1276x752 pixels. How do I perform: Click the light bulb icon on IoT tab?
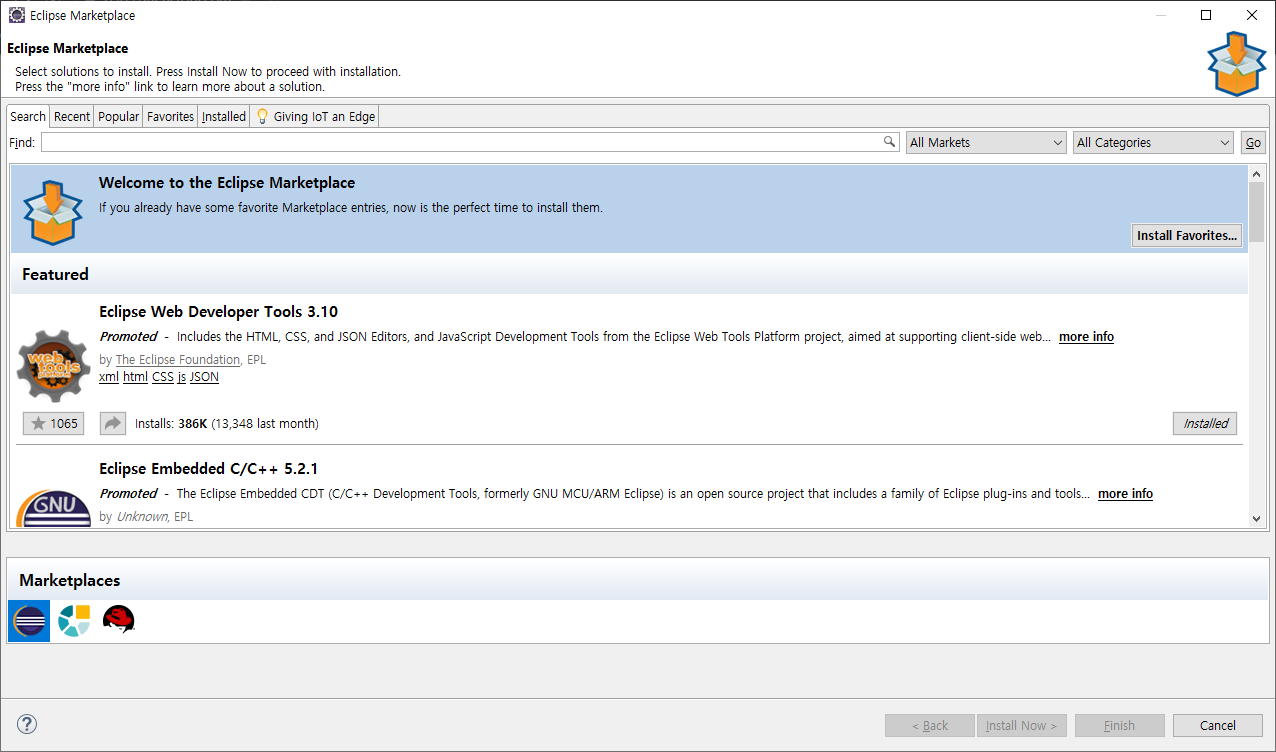pyautogui.click(x=263, y=116)
